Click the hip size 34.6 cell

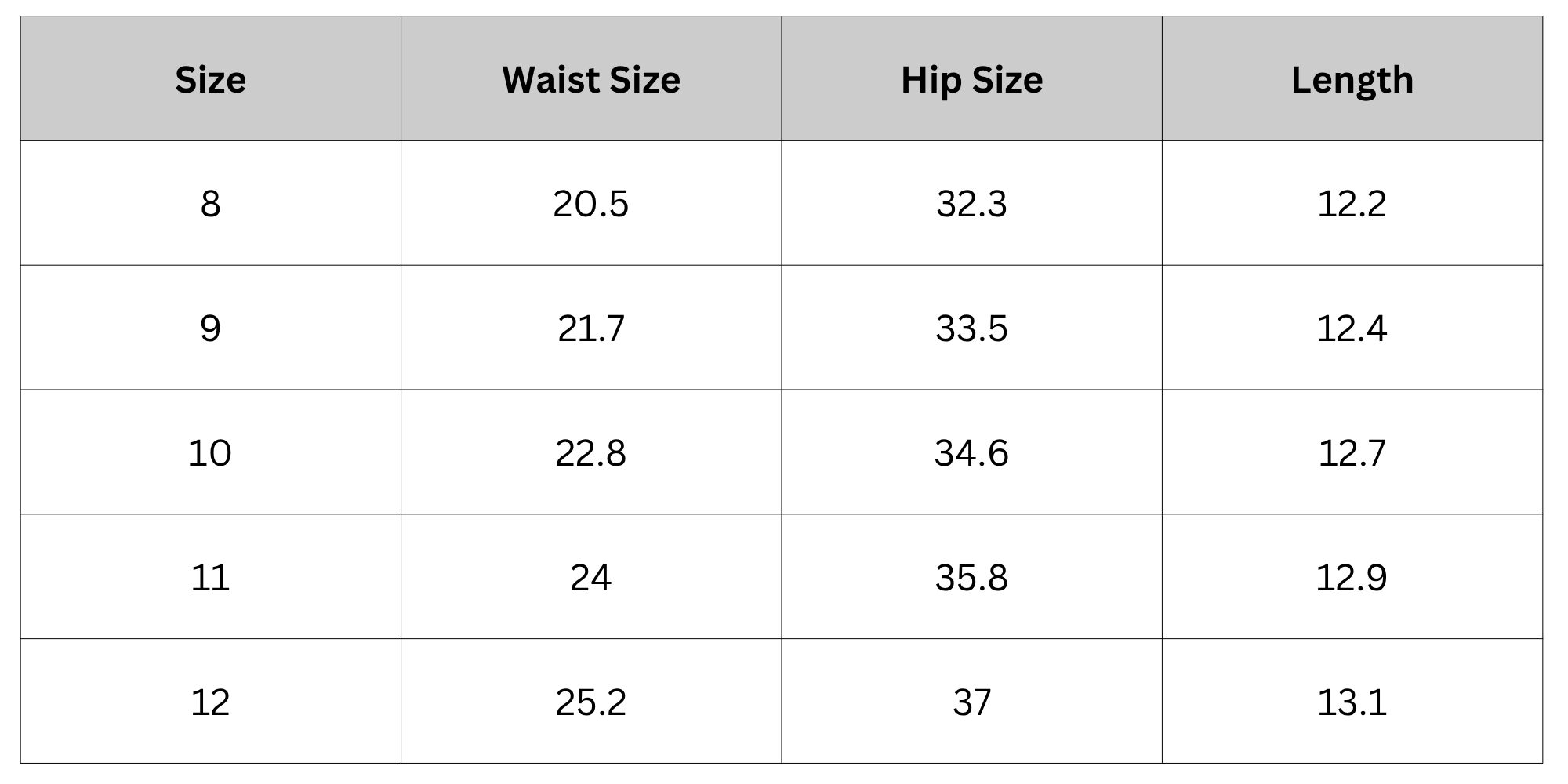click(x=971, y=452)
